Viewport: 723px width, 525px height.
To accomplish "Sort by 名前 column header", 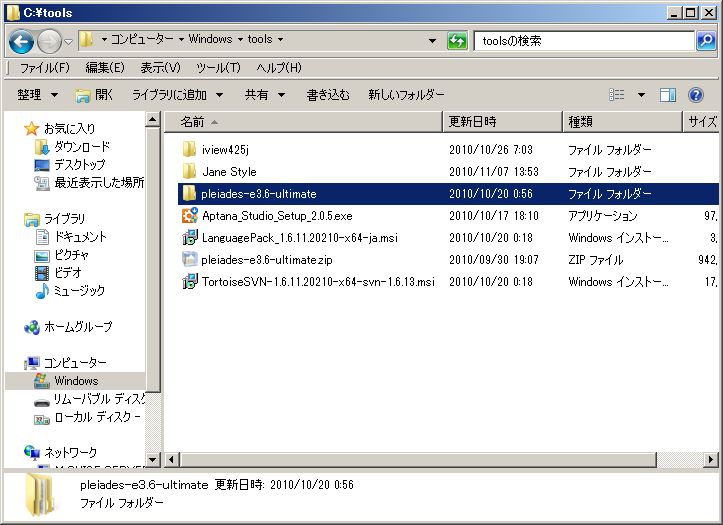I will (x=303, y=122).
